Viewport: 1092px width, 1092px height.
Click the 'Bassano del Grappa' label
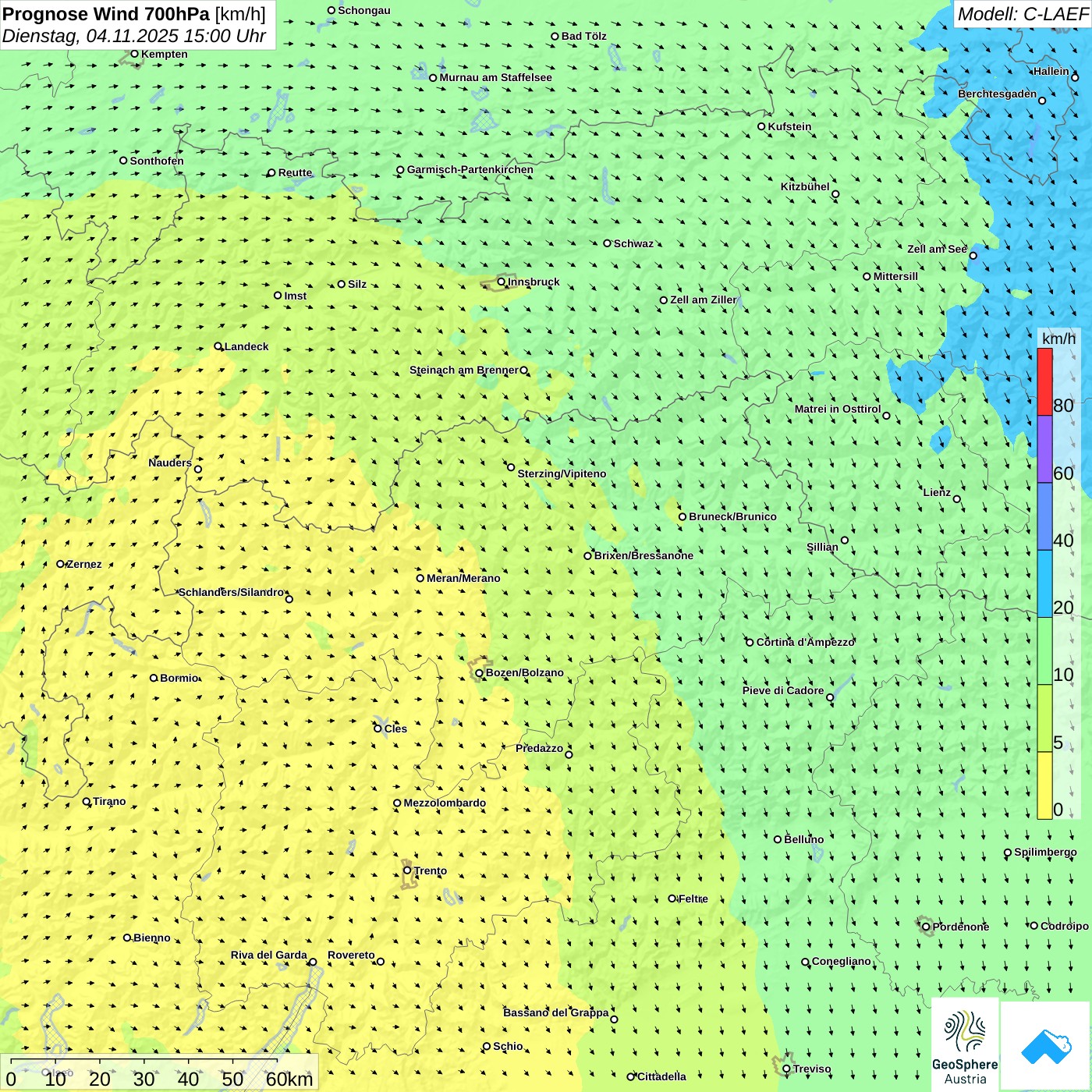click(555, 1012)
